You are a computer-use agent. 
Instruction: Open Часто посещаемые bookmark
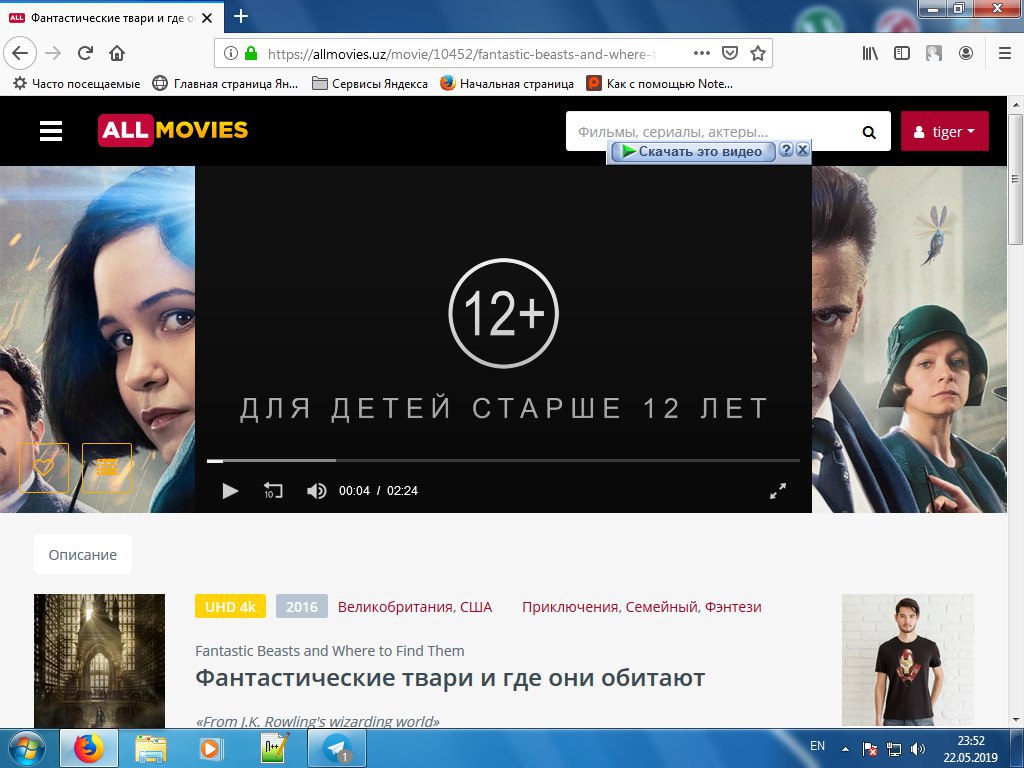[x=76, y=84]
